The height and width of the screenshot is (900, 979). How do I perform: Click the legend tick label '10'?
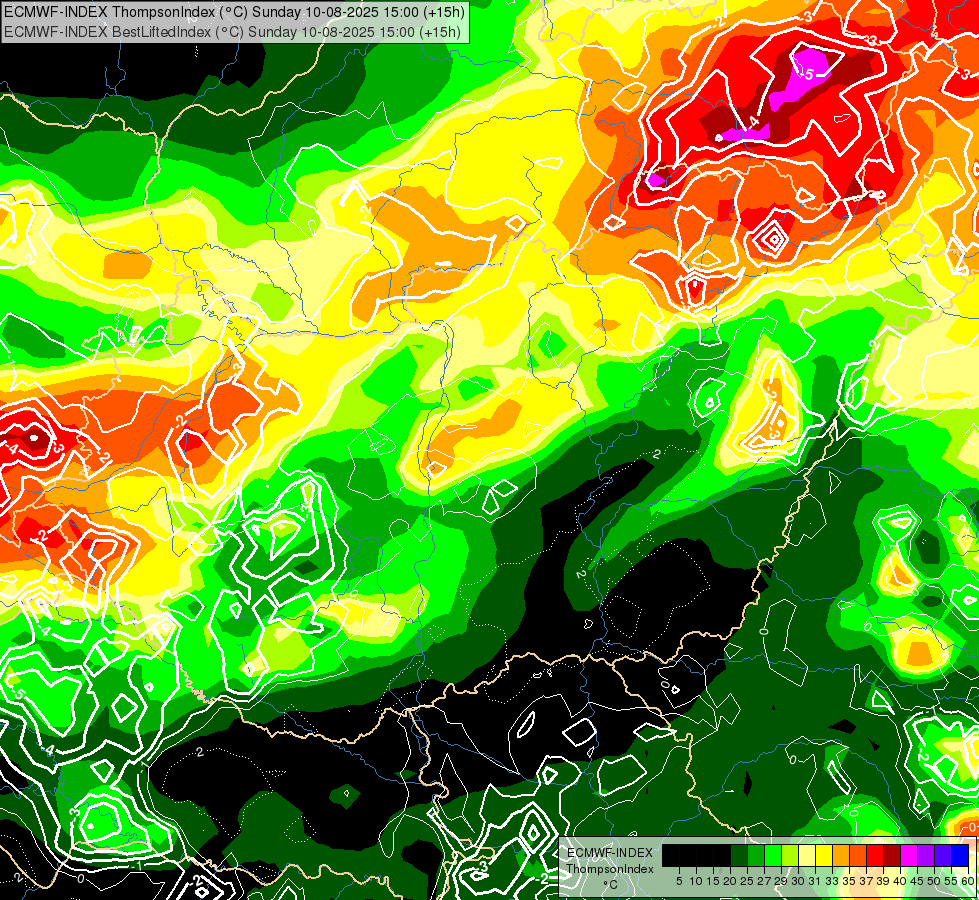tap(696, 881)
